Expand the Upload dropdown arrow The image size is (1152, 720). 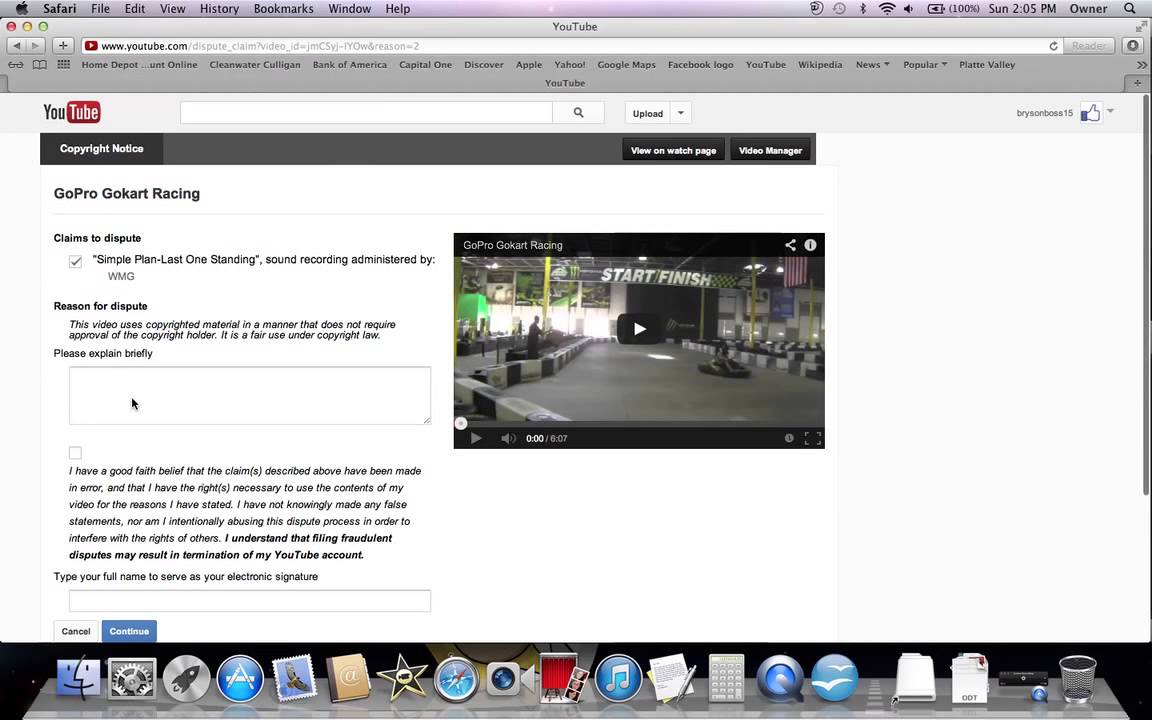pyautogui.click(x=680, y=113)
